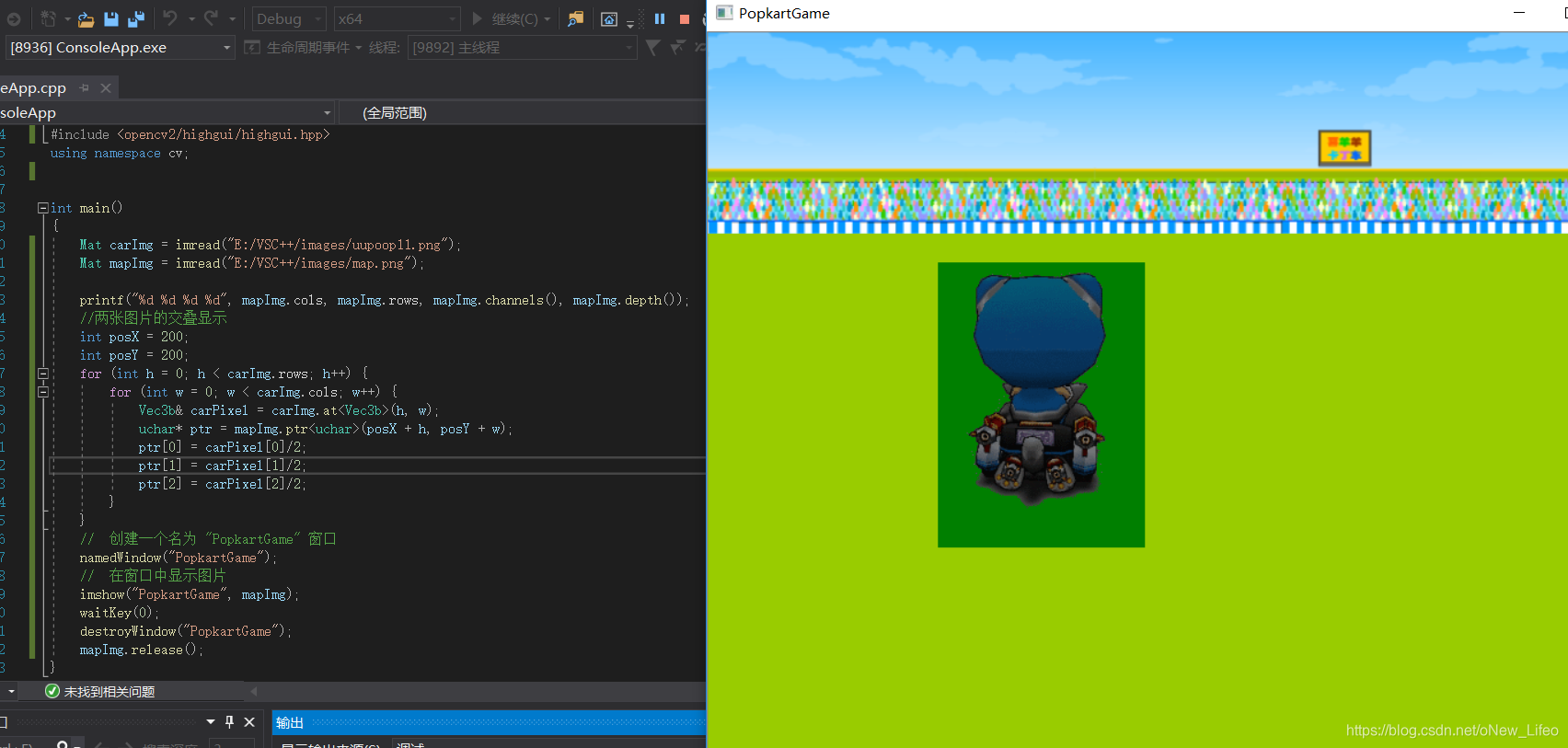The width and height of the screenshot is (1568, 748).
Task: Save all files with double-floppy icon
Action: point(136,18)
